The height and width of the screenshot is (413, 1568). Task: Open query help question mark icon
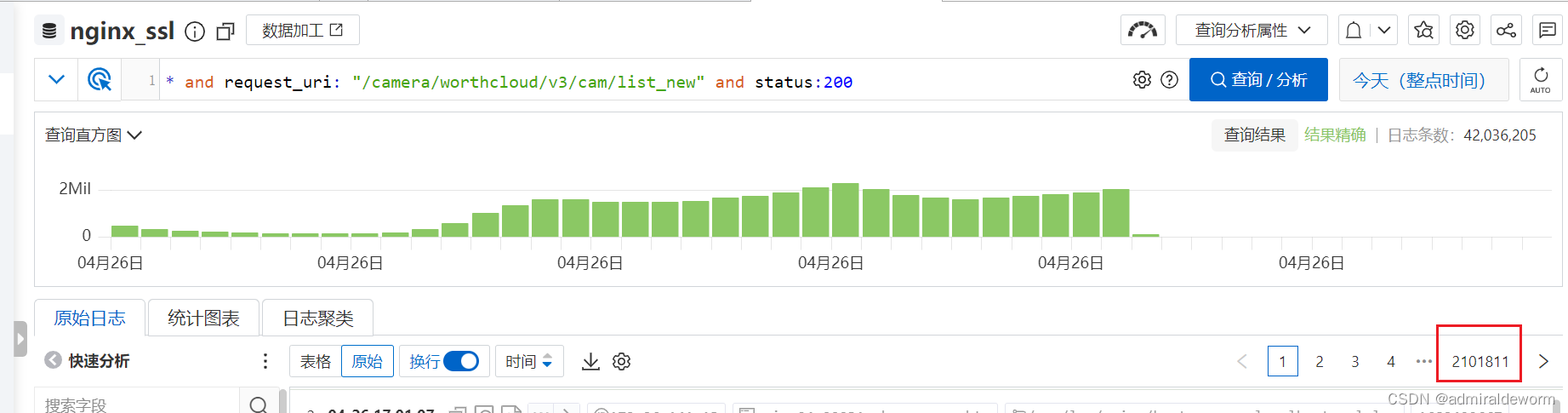coord(1170,79)
